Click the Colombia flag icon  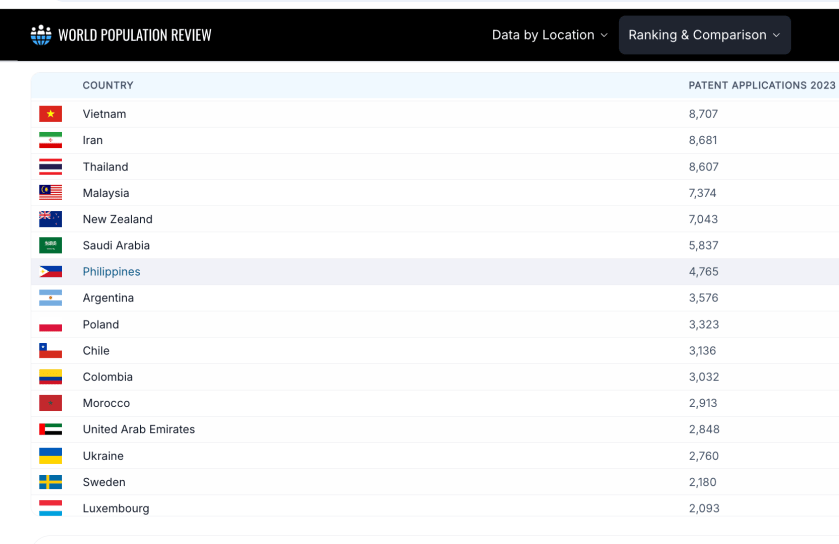50,377
